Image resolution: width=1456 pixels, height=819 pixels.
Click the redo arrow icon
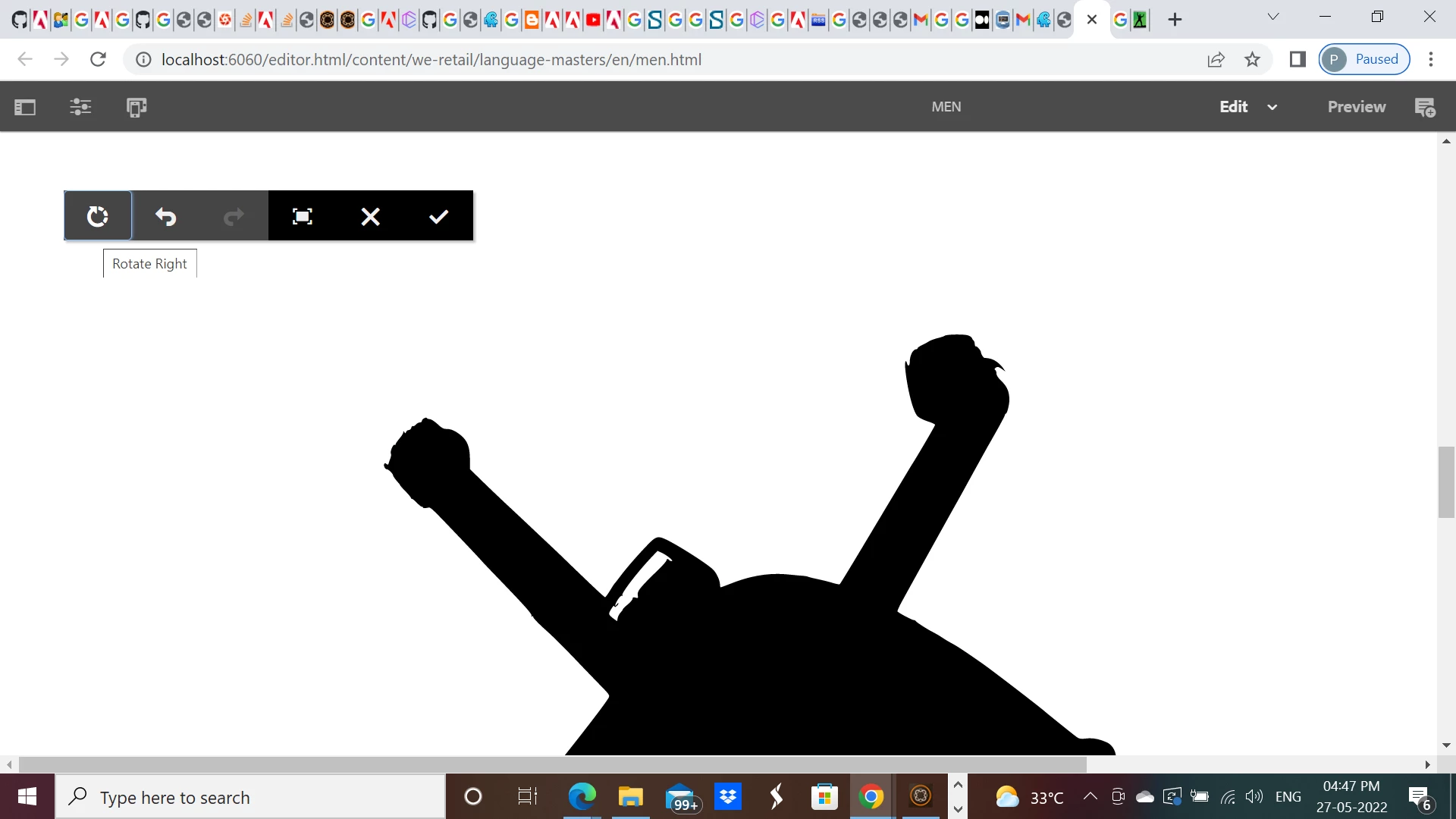click(x=234, y=216)
